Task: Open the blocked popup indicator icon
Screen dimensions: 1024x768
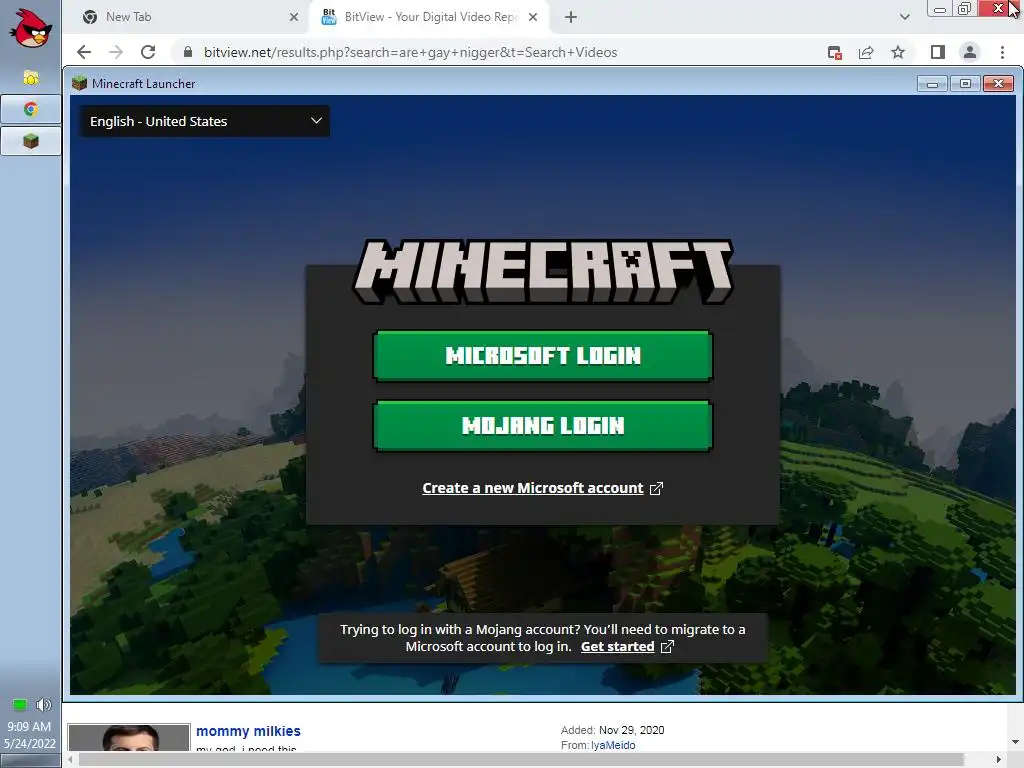Action: click(x=834, y=52)
